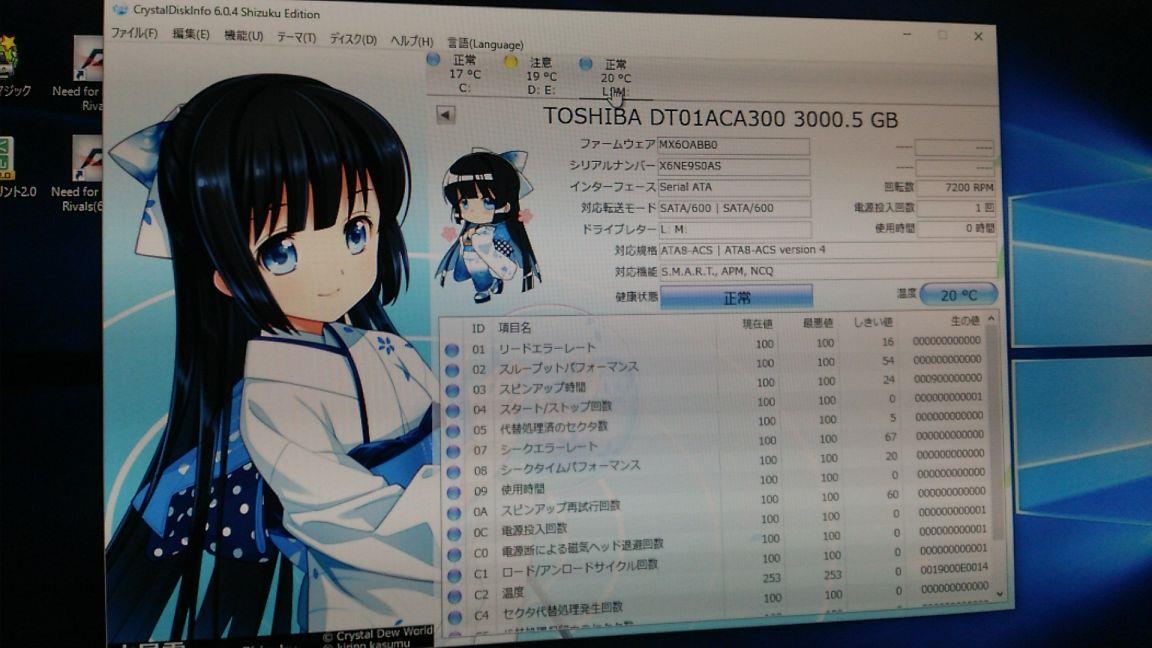
Task: Click the CrystalDiskInfo title bar icon
Action: click(120, 10)
